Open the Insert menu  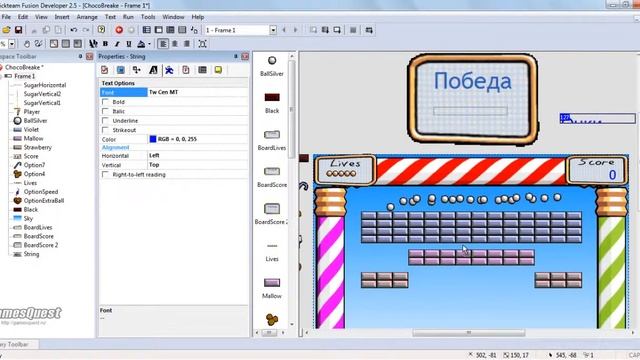[62, 17]
